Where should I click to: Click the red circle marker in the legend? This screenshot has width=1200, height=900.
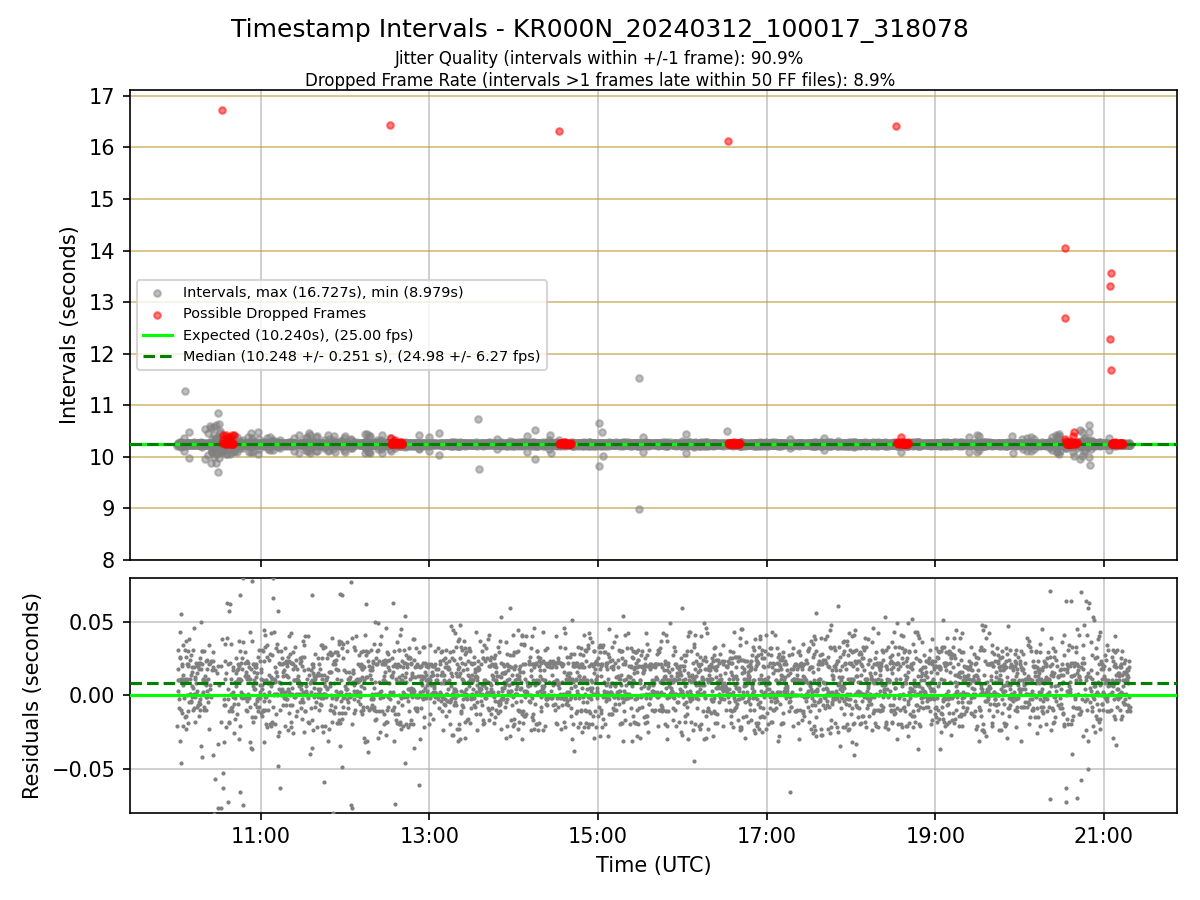pyautogui.click(x=158, y=314)
